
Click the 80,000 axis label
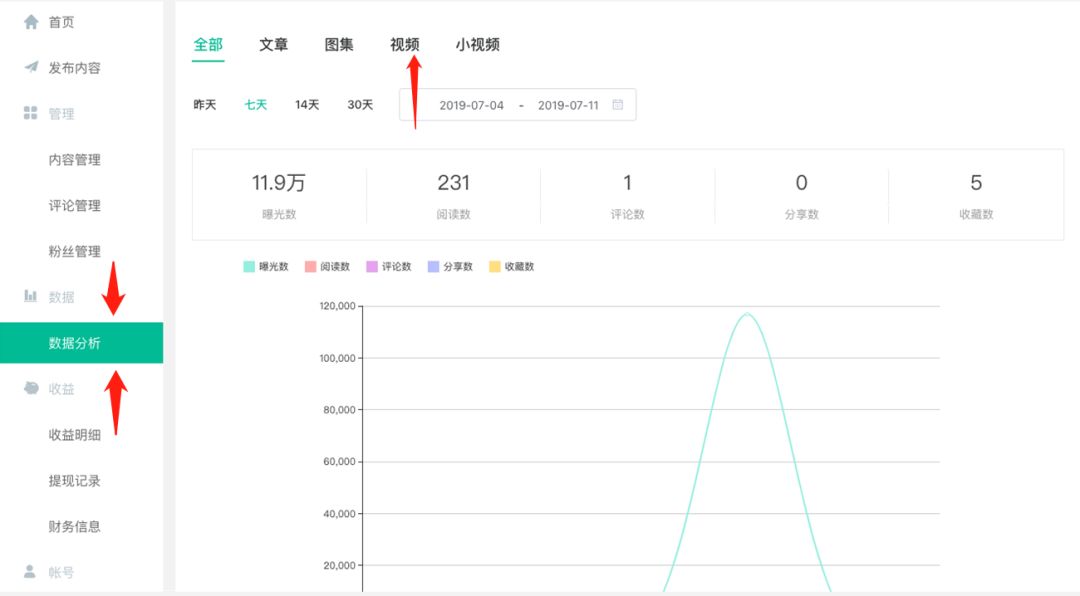click(340, 410)
